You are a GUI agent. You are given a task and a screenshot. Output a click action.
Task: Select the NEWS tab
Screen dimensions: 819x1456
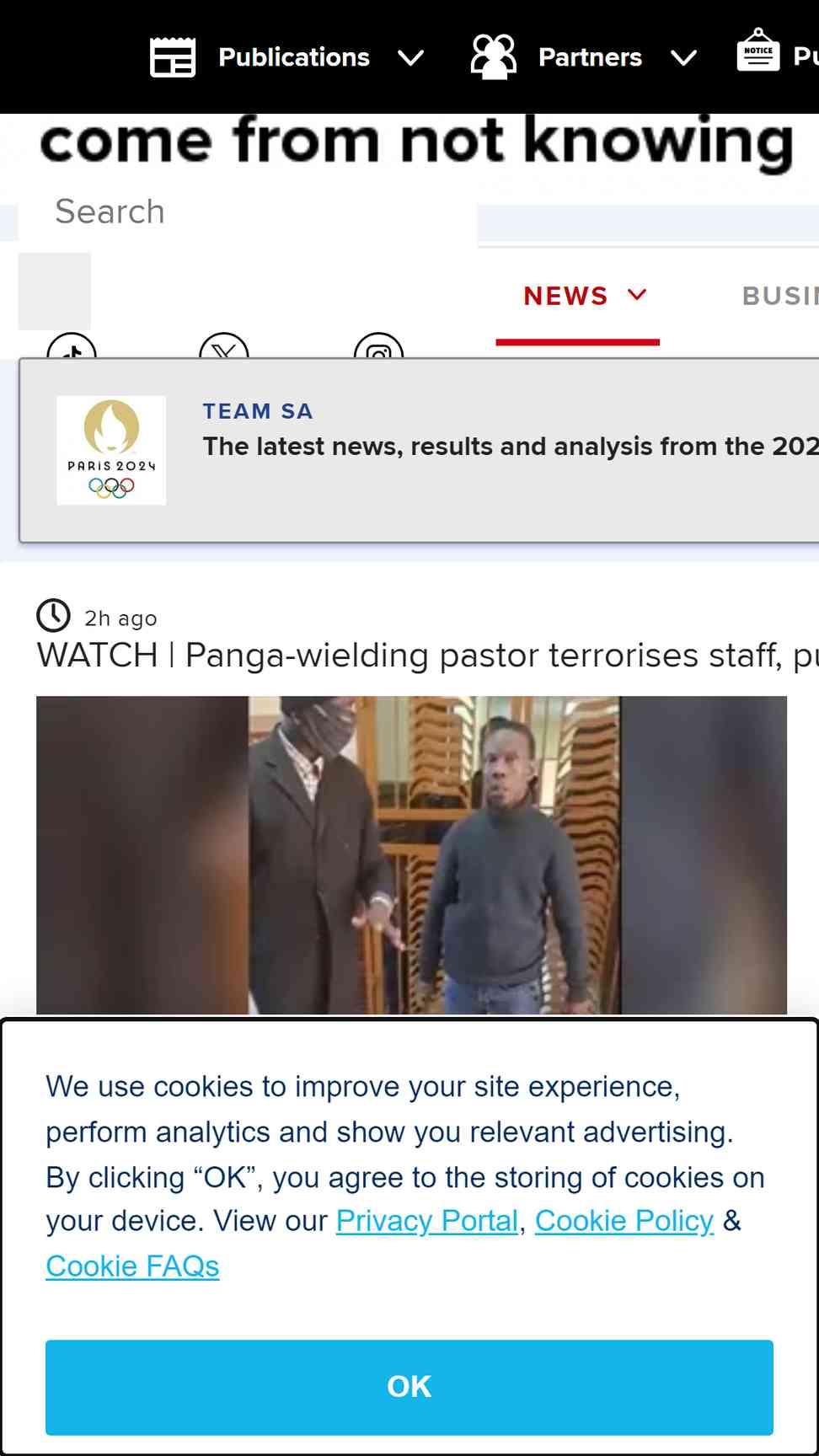[578, 297]
